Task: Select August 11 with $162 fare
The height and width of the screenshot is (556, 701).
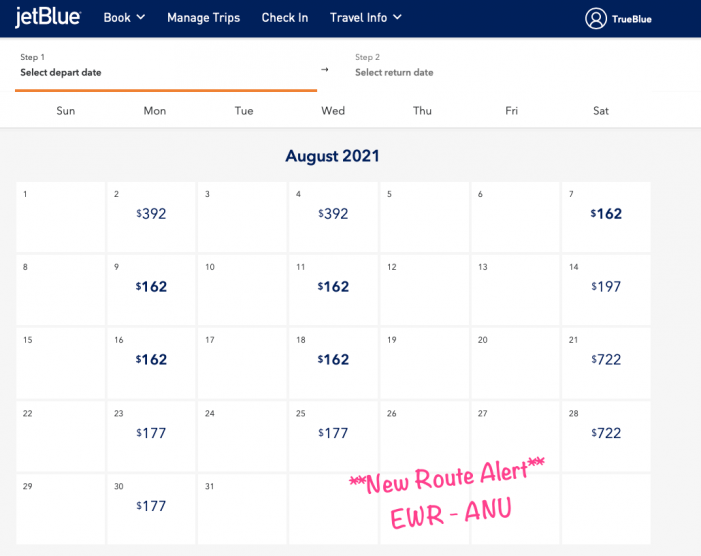Action: pos(333,286)
